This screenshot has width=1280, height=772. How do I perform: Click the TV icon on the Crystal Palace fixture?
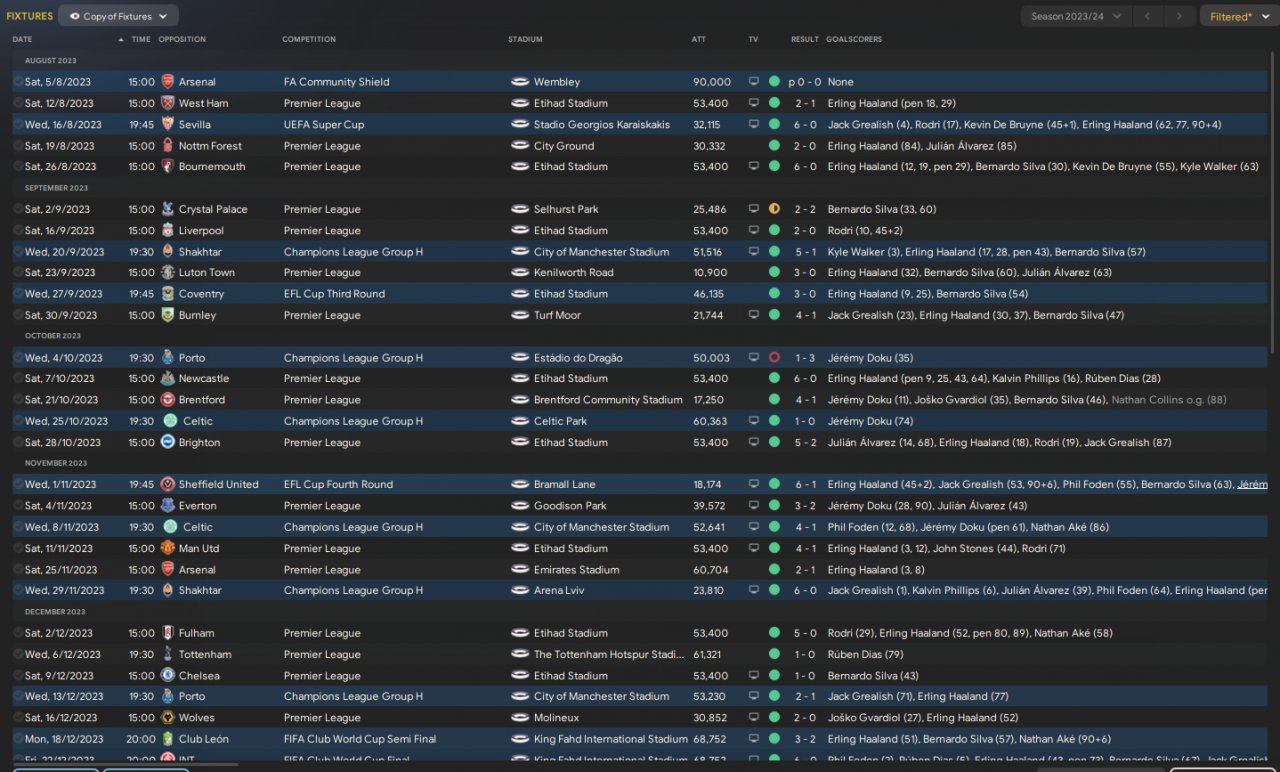(x=754, y=209)
